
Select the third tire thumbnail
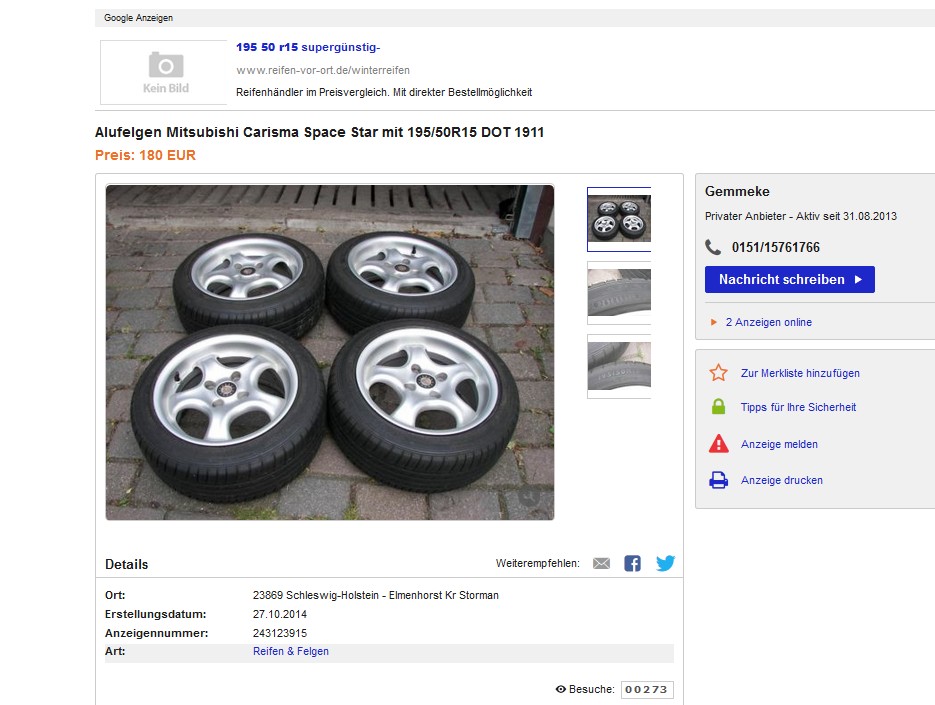[619, 366]
